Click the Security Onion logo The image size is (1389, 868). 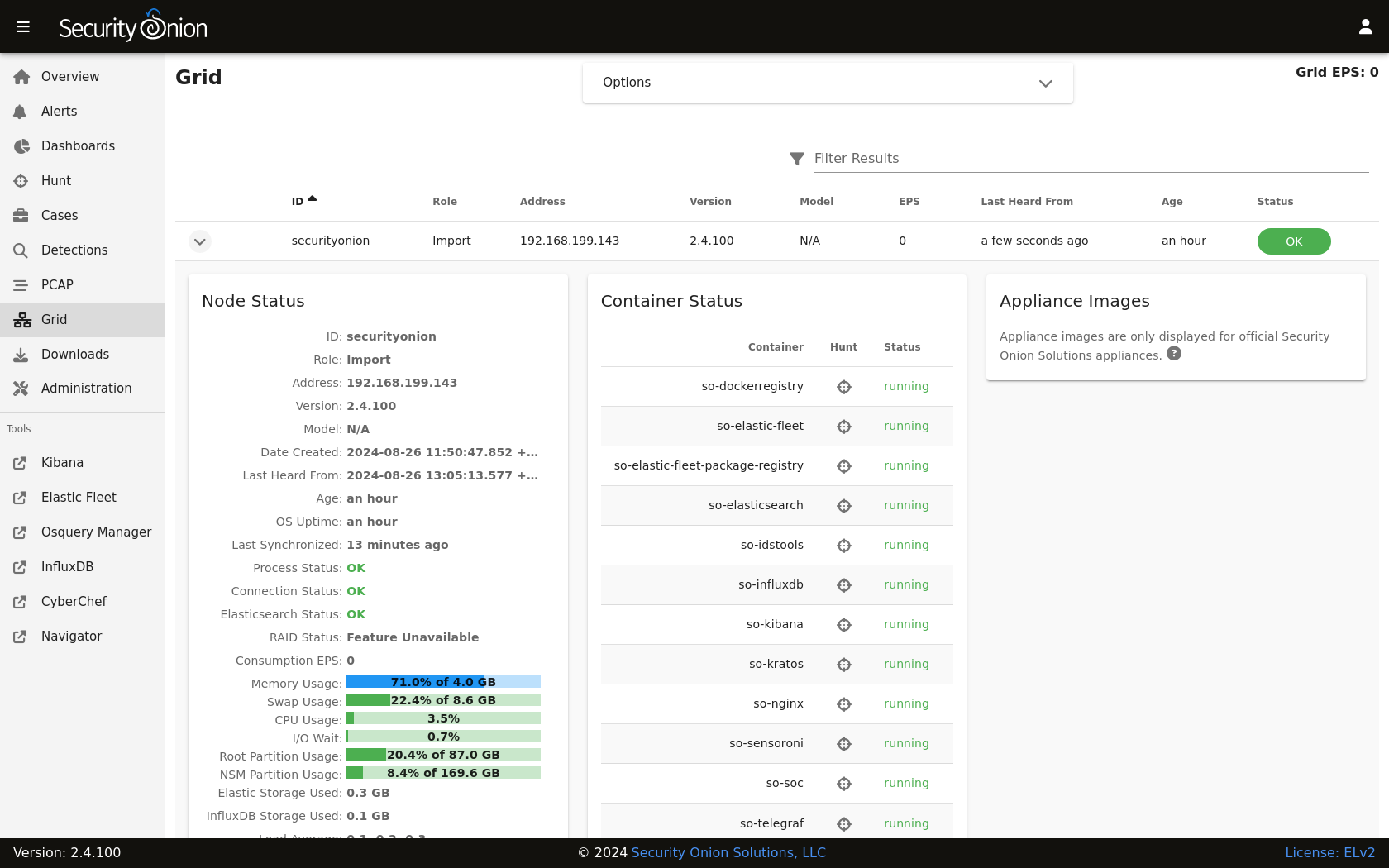(133, 26)
